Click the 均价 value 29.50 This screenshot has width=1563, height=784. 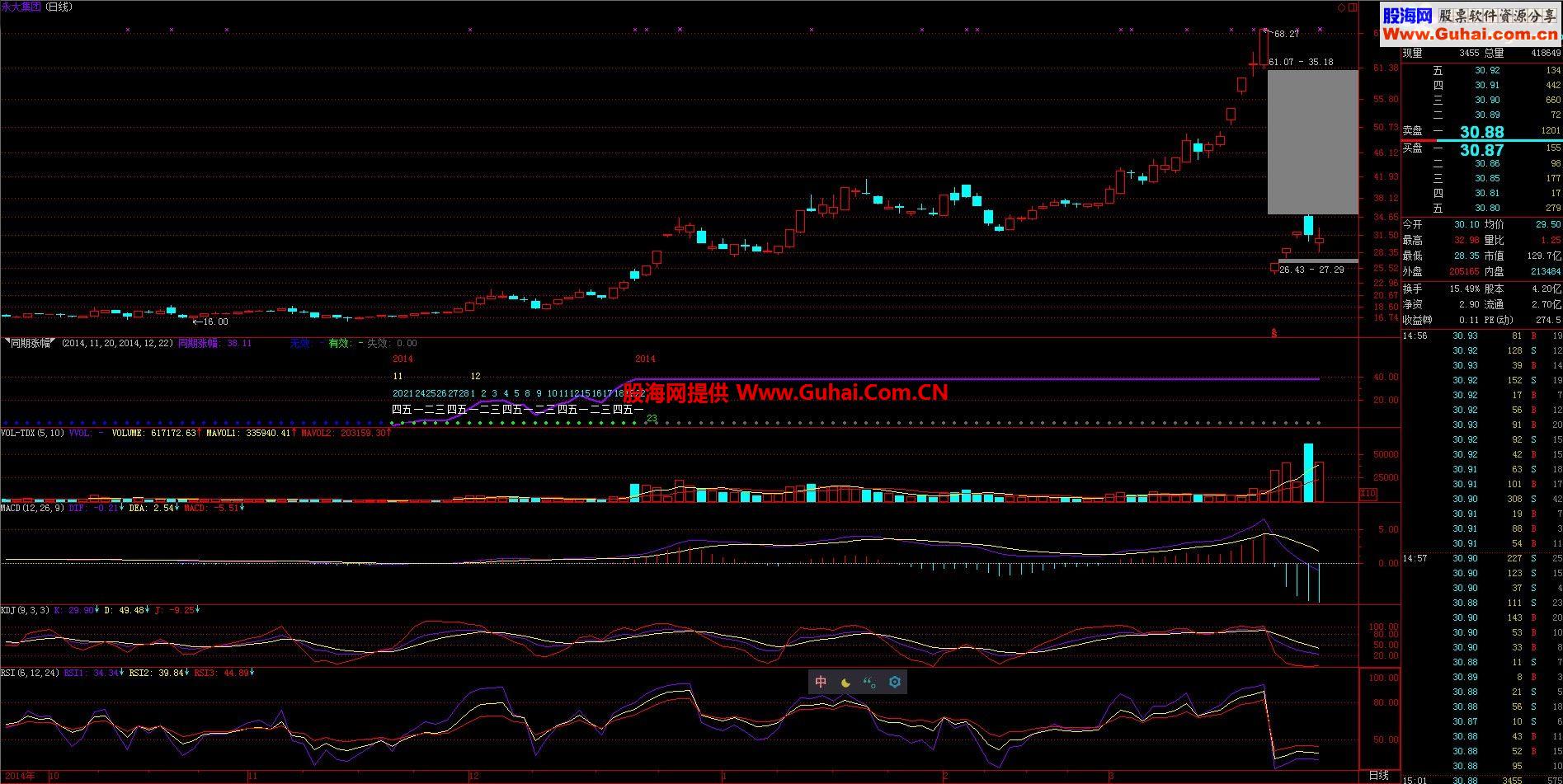click(1548, 224)
